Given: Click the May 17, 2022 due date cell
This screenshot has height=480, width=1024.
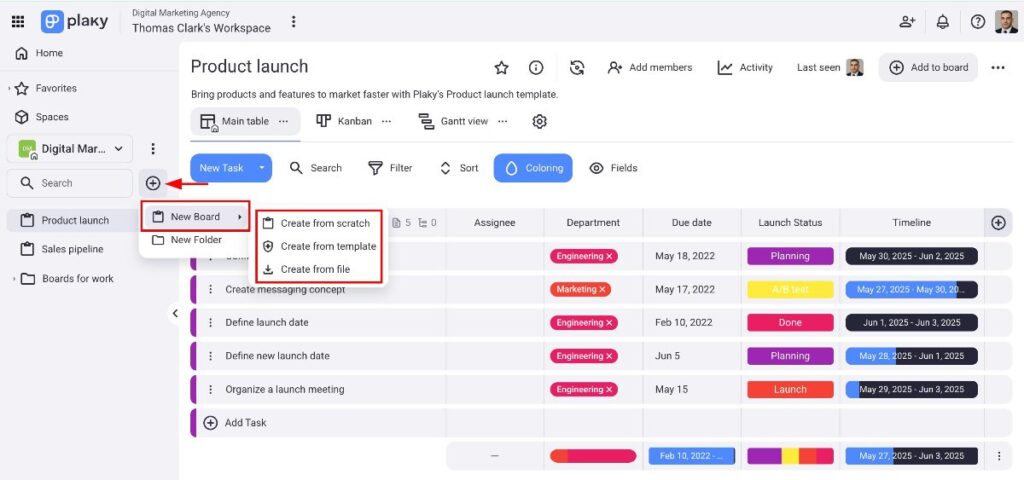Looking at the screenshot, I should pos(692,289).
